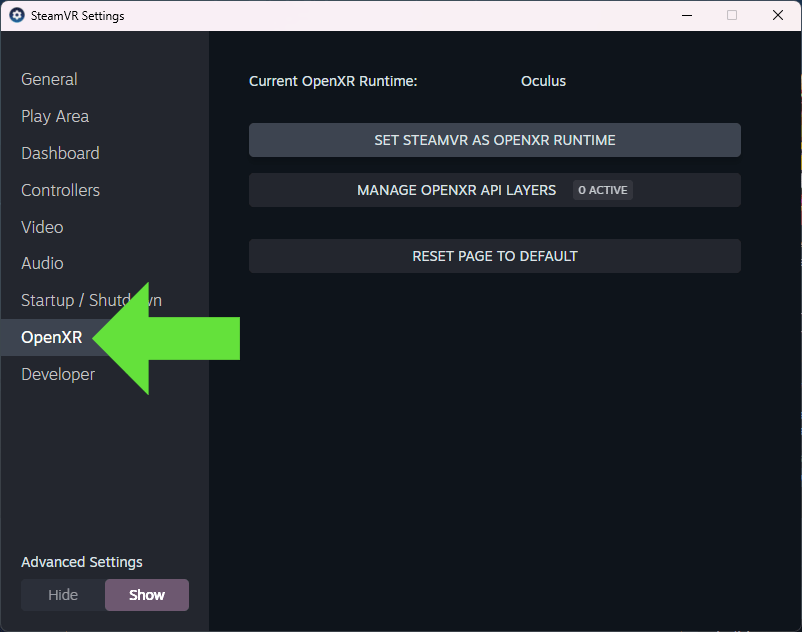Screen dimensions: 802x632
Task: Open the Audio settings page
Action: pyautogui.click(x=42, y=263)
